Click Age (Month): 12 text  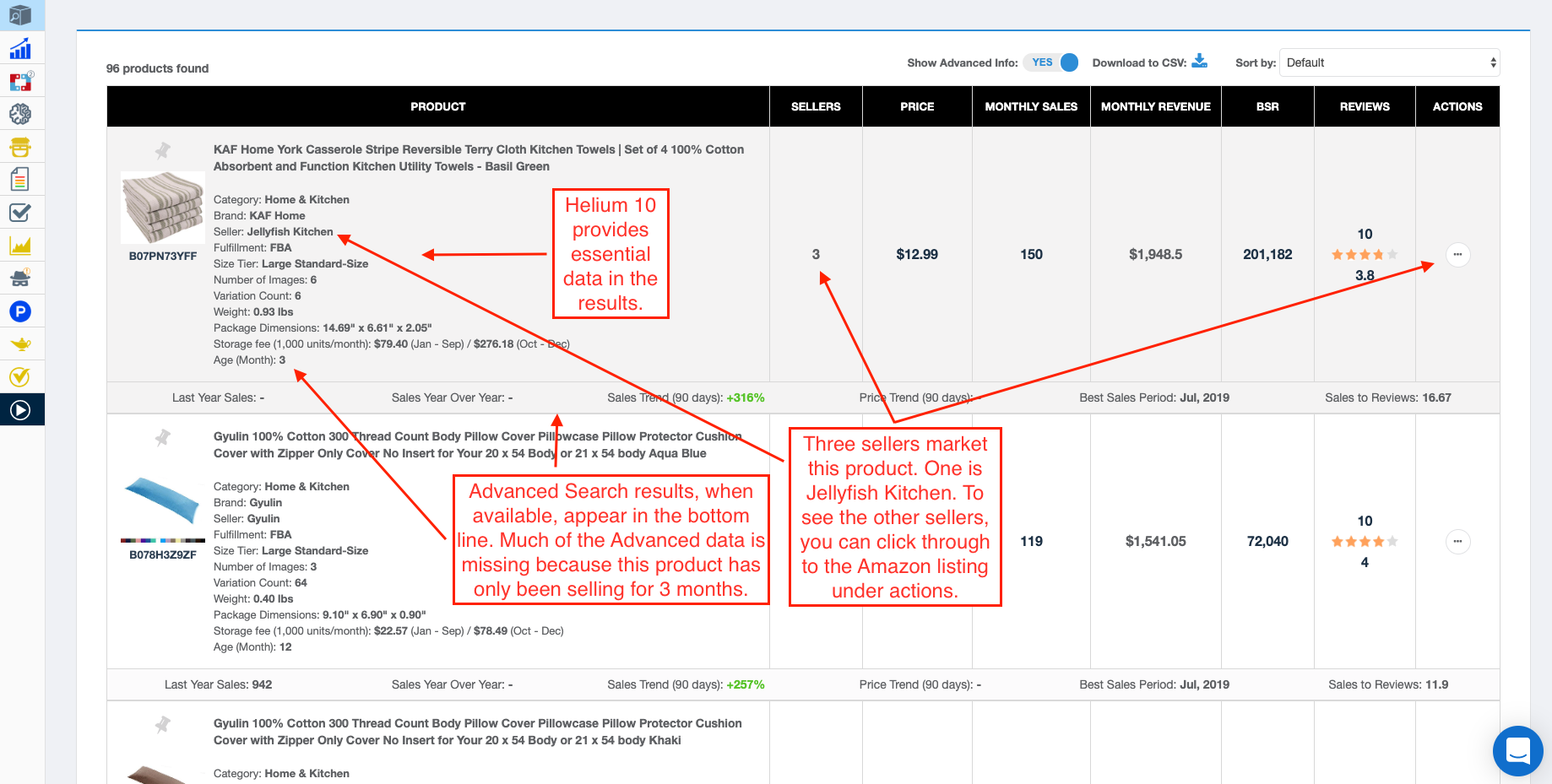tap(252, 646)
